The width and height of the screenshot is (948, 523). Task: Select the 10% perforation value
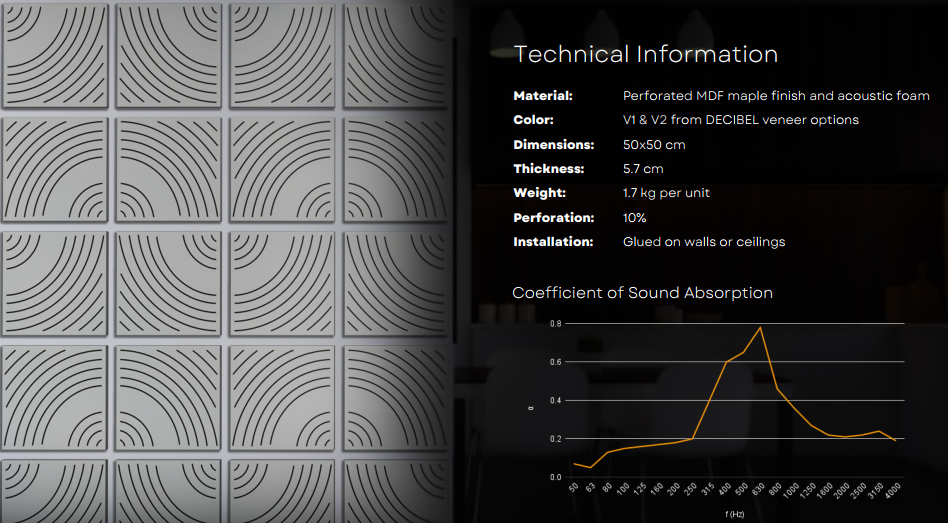(x=634, y=217)
